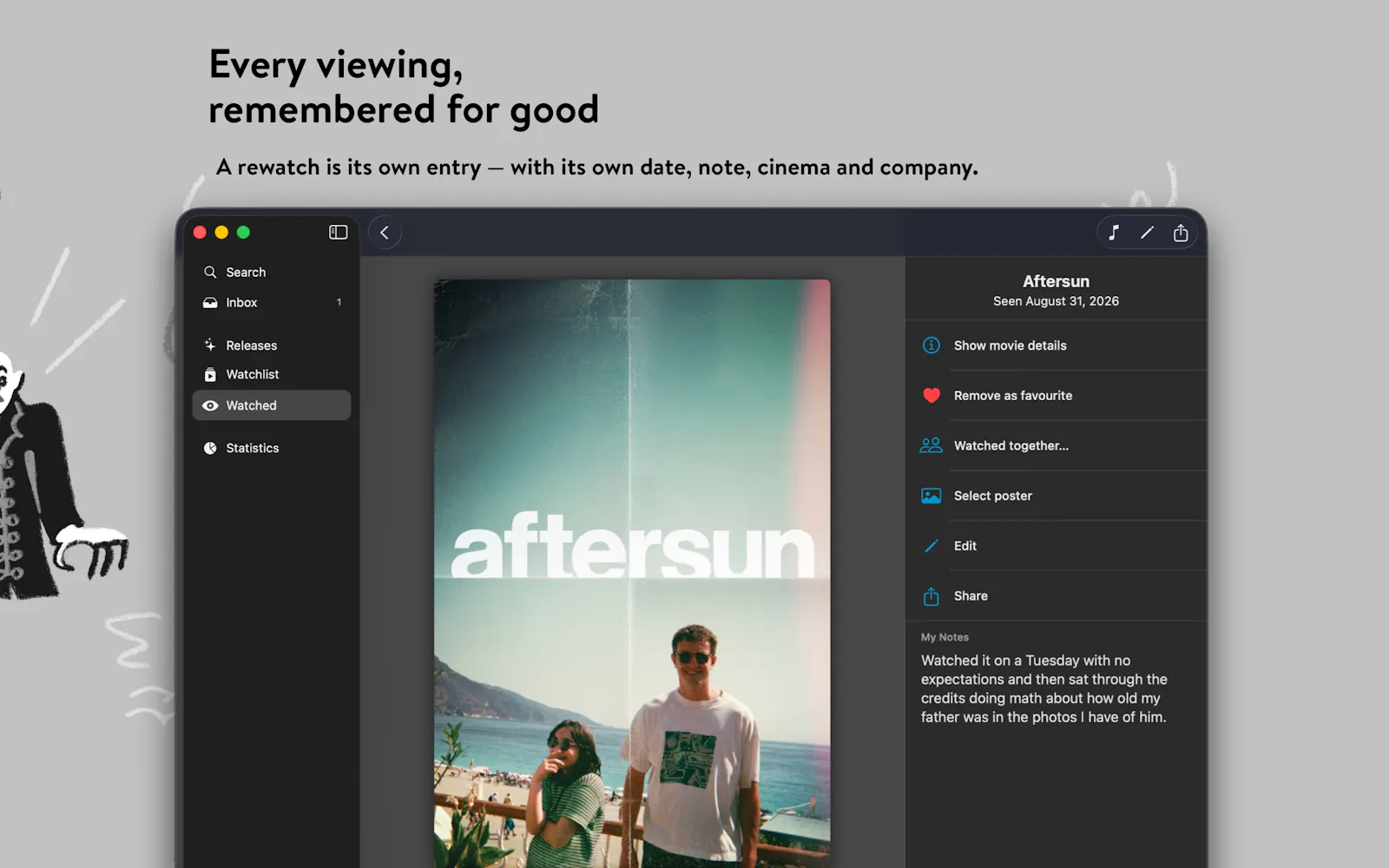Click the Seen August 31, 2026 date
Image resolution: width=1389 pixels, height=868 pixels.
pos(1056,301)
